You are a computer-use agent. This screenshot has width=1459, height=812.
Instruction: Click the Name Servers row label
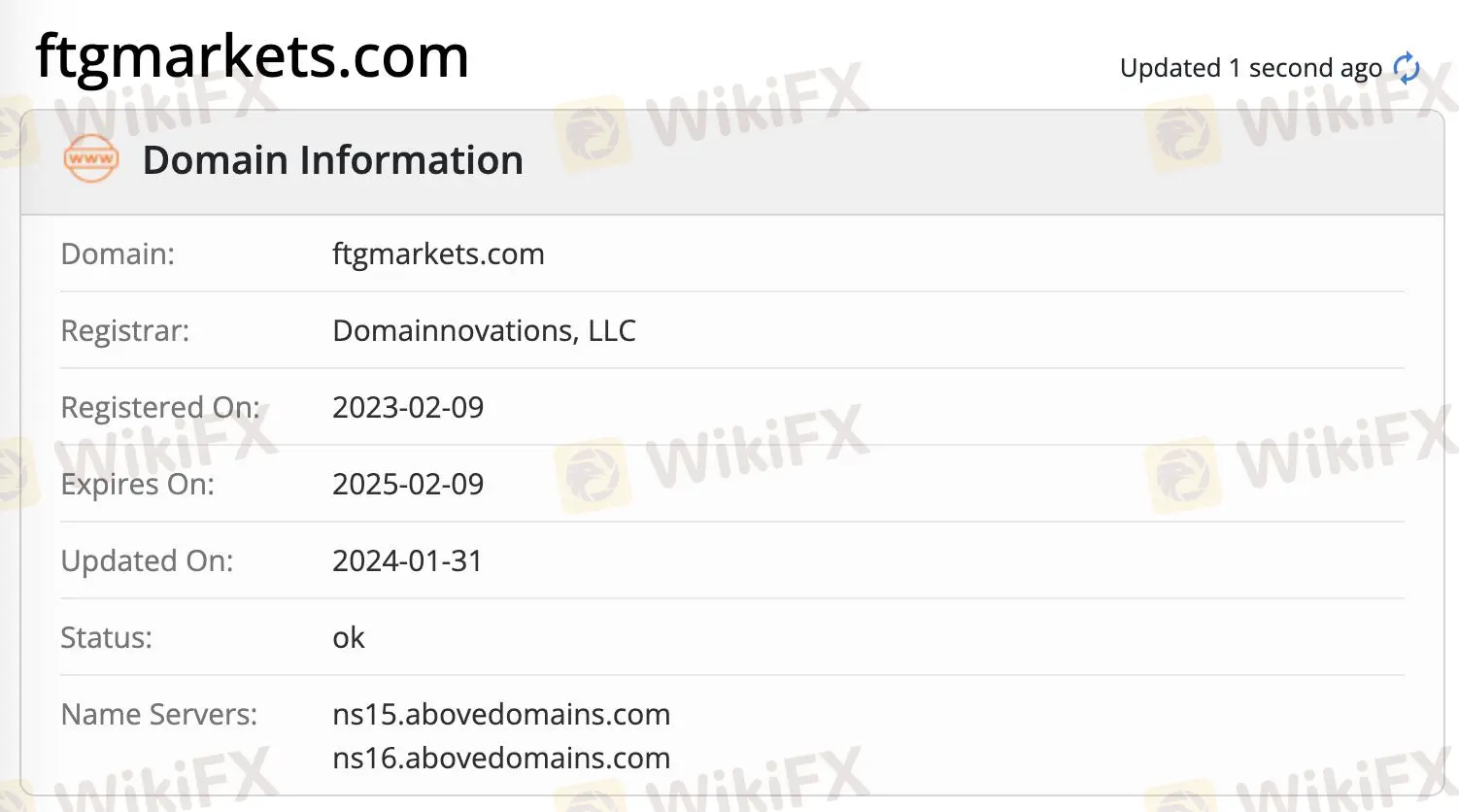[158, 714]
